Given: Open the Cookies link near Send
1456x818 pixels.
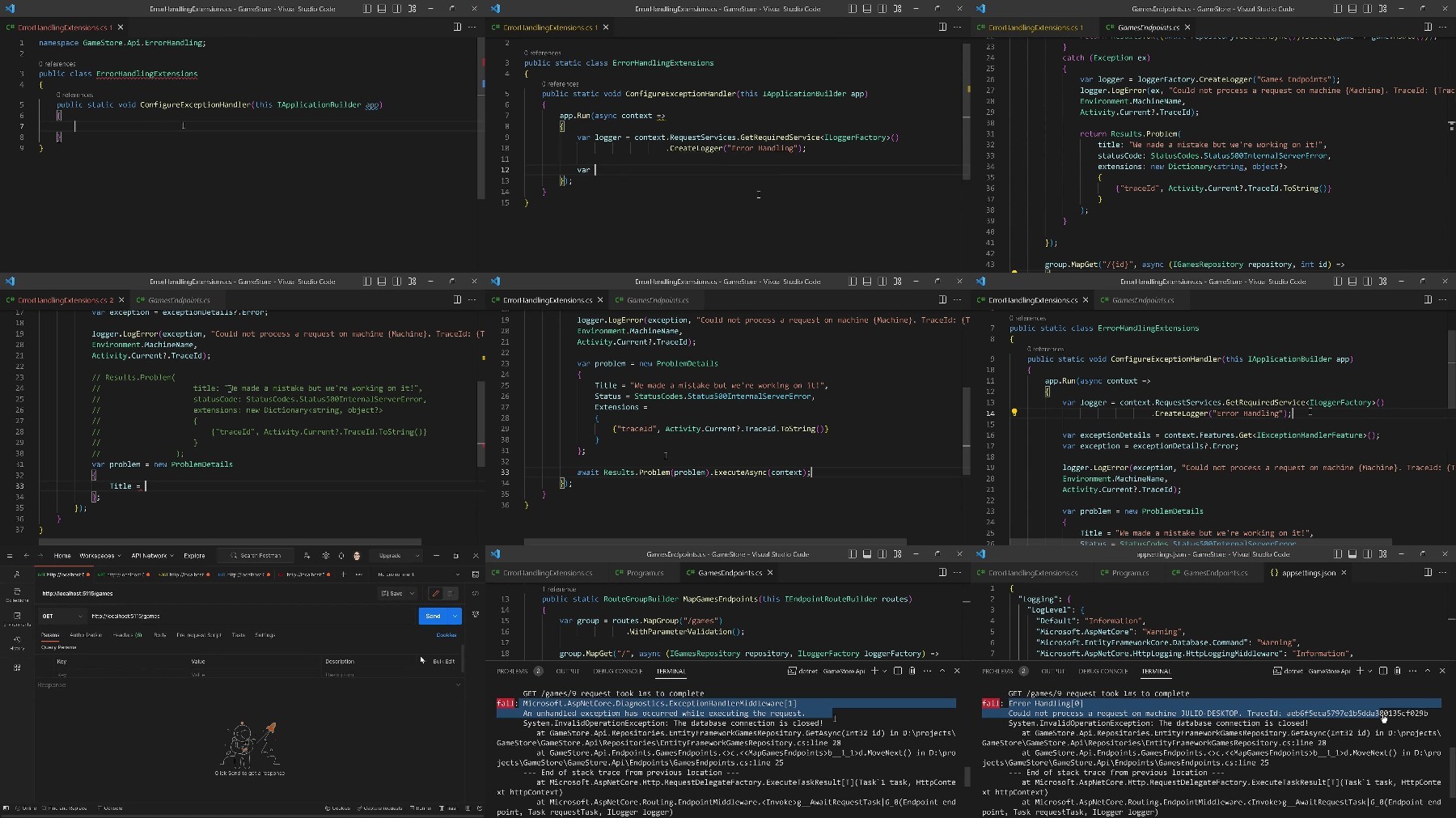Looking at the screenshot, I should point(447,635).
